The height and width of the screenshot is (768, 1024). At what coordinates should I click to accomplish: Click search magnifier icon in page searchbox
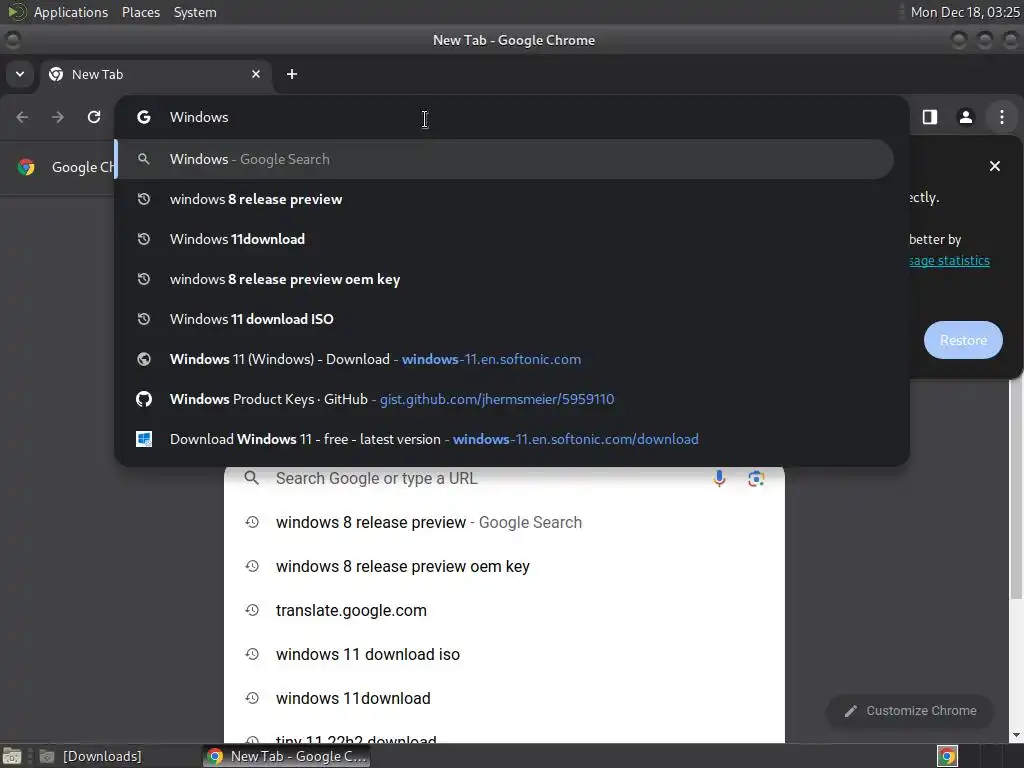251,478
